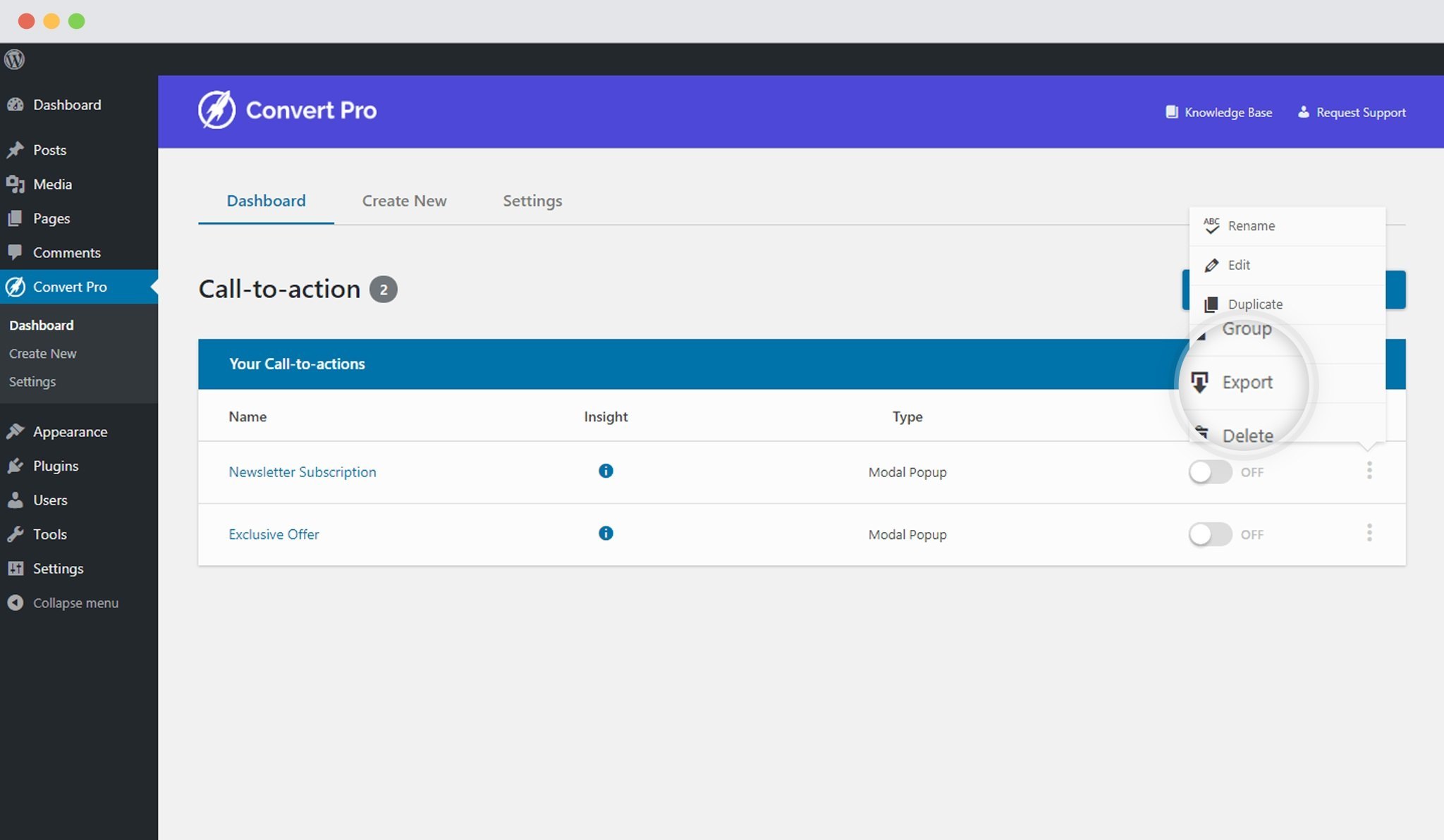Switch to the Dashboard tab
The image size is (1444, 840).
266,201
